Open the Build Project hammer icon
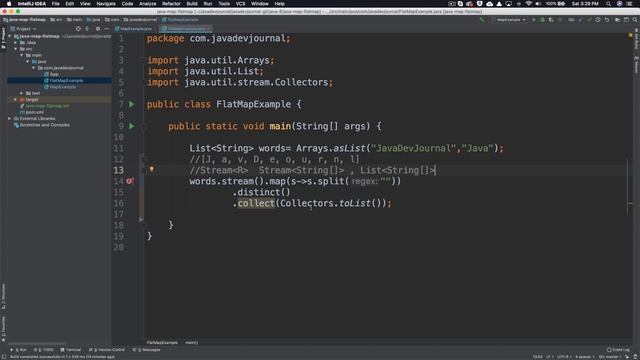 (x=482, y=20)
